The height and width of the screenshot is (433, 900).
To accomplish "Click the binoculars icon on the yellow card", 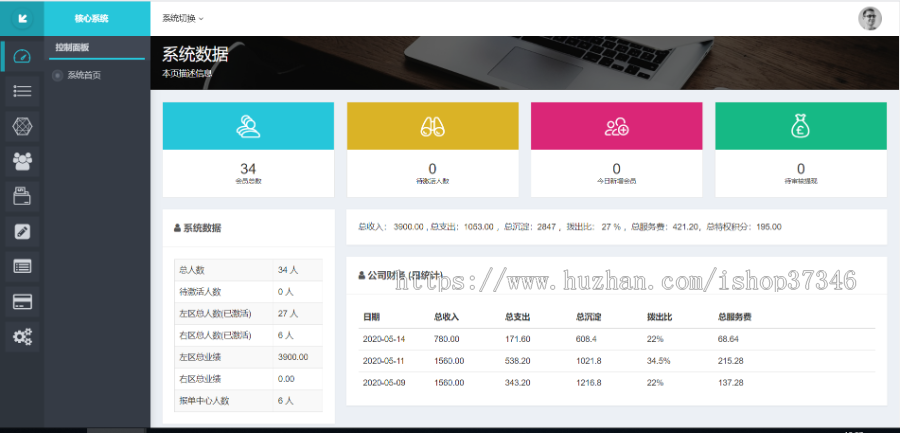I will [x=432, y=126].
